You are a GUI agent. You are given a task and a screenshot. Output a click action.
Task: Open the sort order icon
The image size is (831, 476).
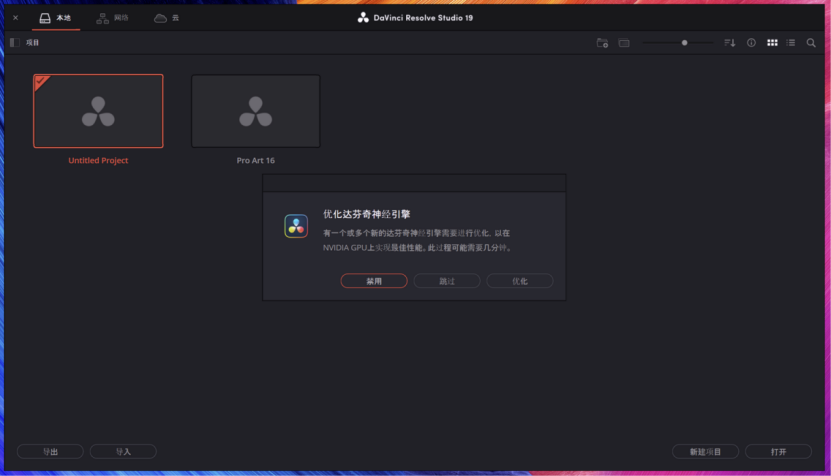pos(730,43)
